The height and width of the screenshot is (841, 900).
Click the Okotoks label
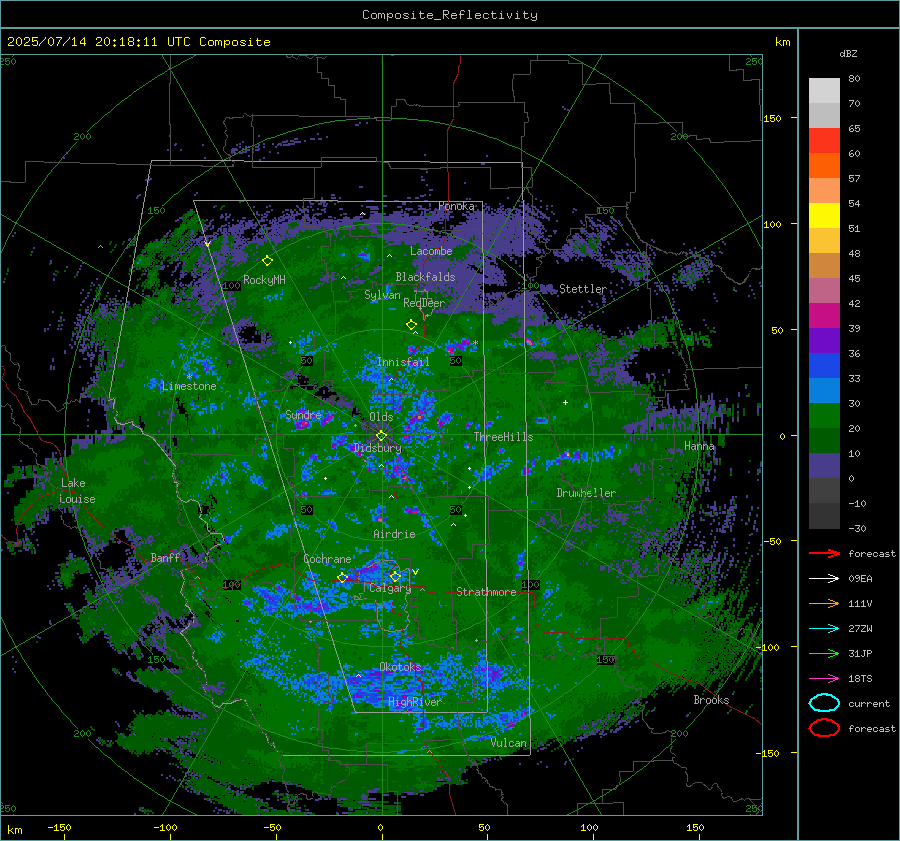(400, 667)
